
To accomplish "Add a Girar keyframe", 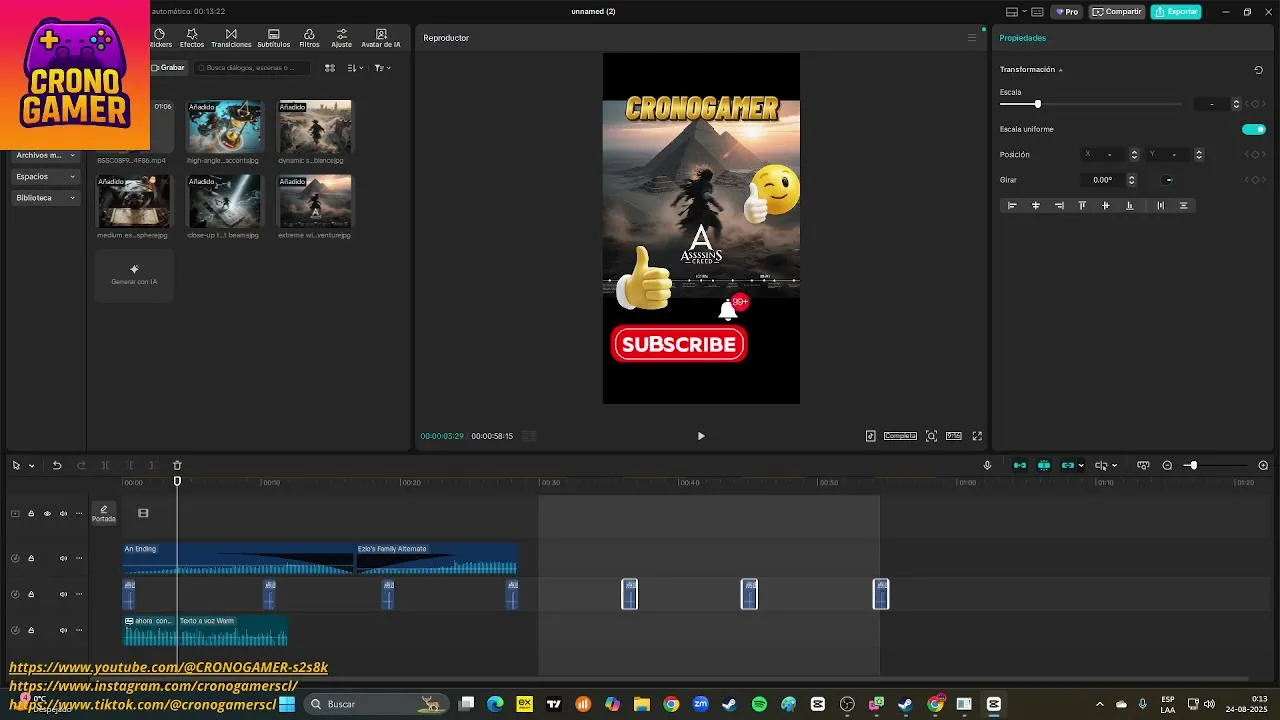I will pyautogui.click(x=1256, y=180).
